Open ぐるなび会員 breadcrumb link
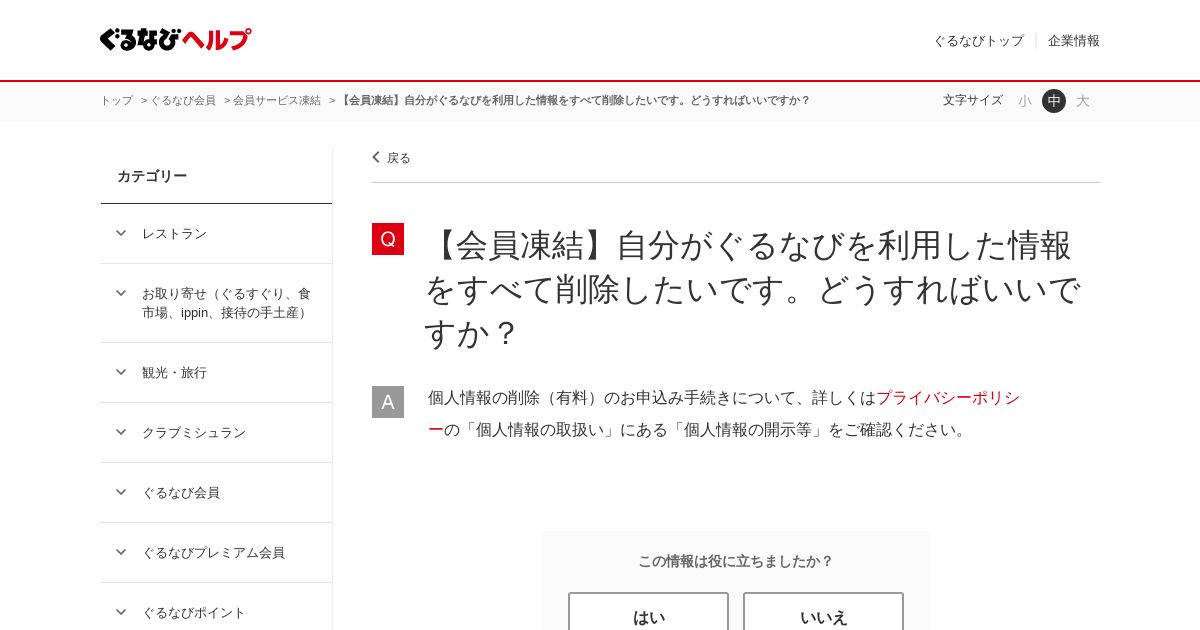This screenshot has height=630, width=1200. [183, 101]
